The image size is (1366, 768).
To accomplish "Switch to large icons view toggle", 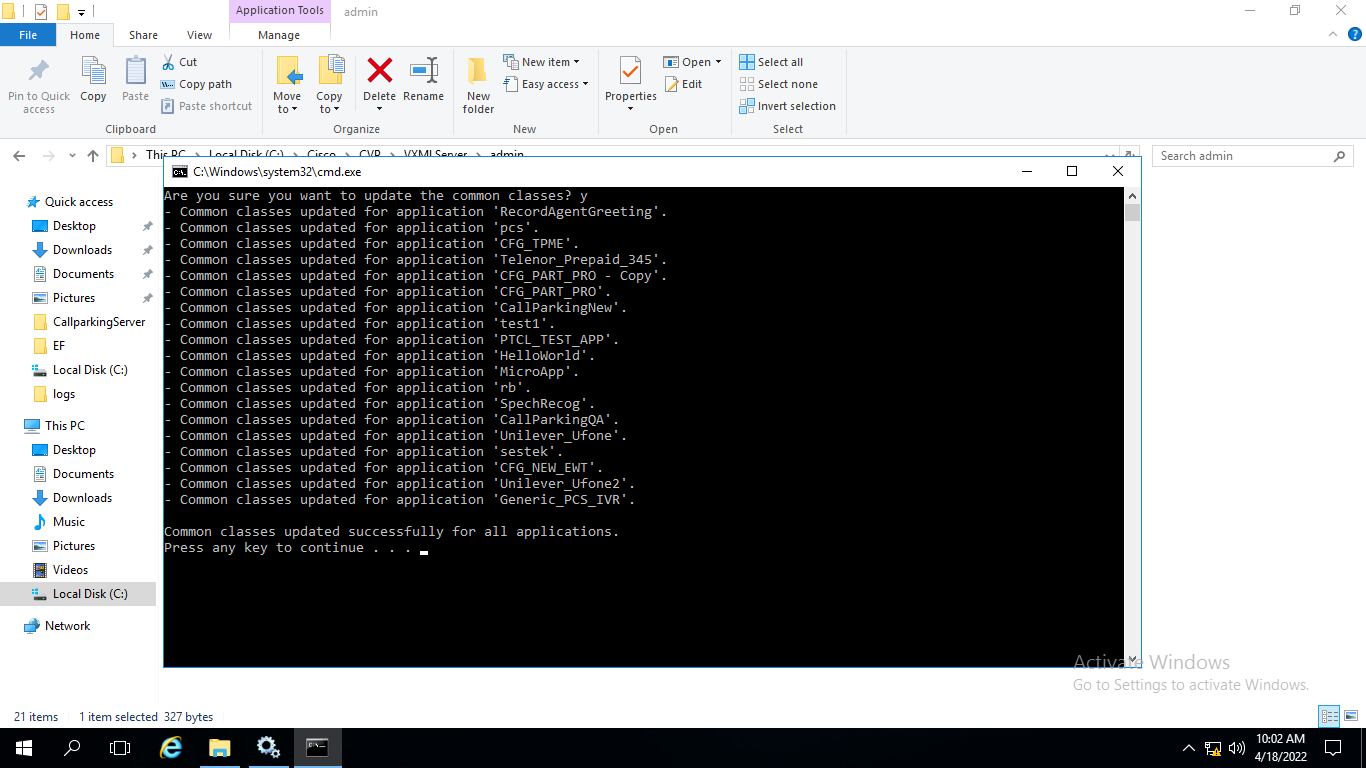I will coord(1350,716).
